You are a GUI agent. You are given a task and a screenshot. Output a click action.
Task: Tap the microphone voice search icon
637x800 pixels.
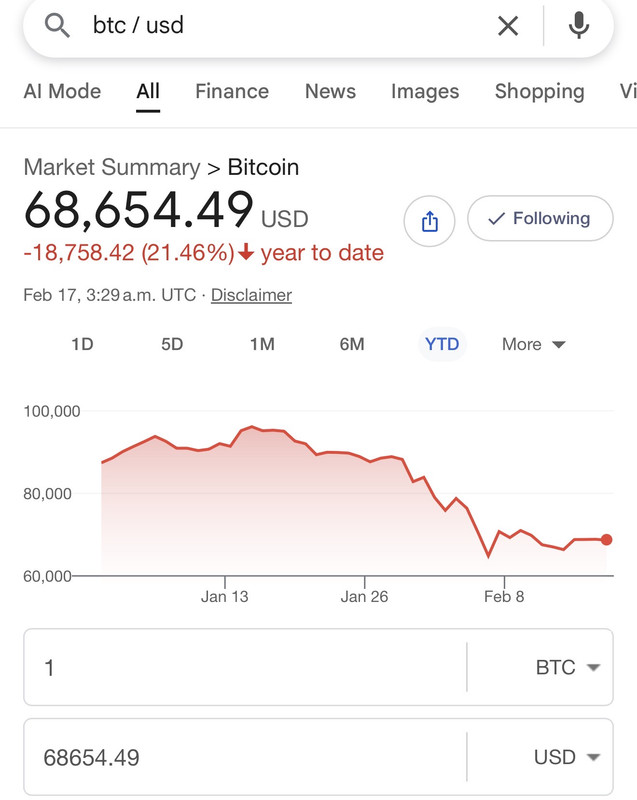[x=579, y=26]
